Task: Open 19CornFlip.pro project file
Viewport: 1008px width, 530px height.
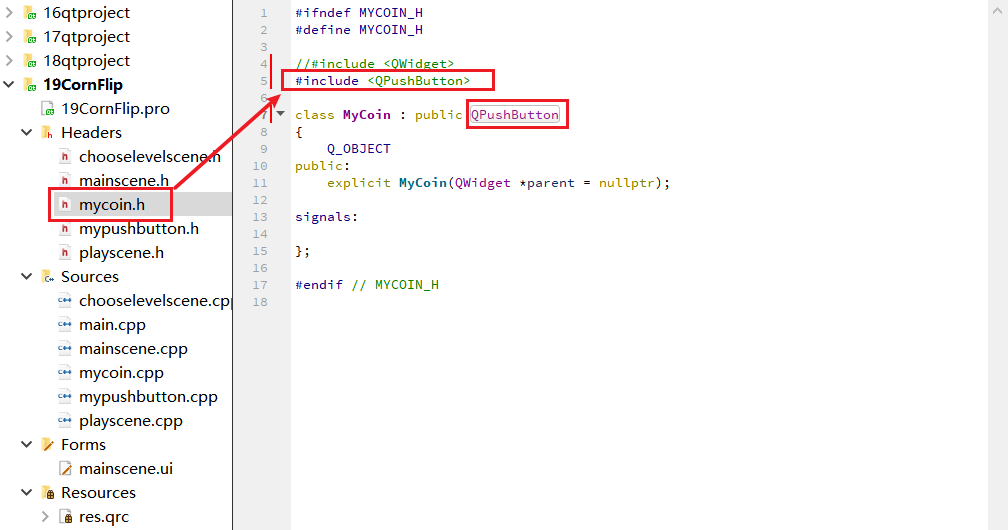Action: click(115, 109)
